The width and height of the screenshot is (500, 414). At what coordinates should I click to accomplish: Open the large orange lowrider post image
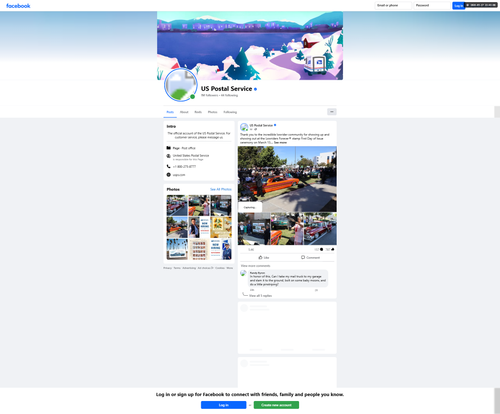287,179
